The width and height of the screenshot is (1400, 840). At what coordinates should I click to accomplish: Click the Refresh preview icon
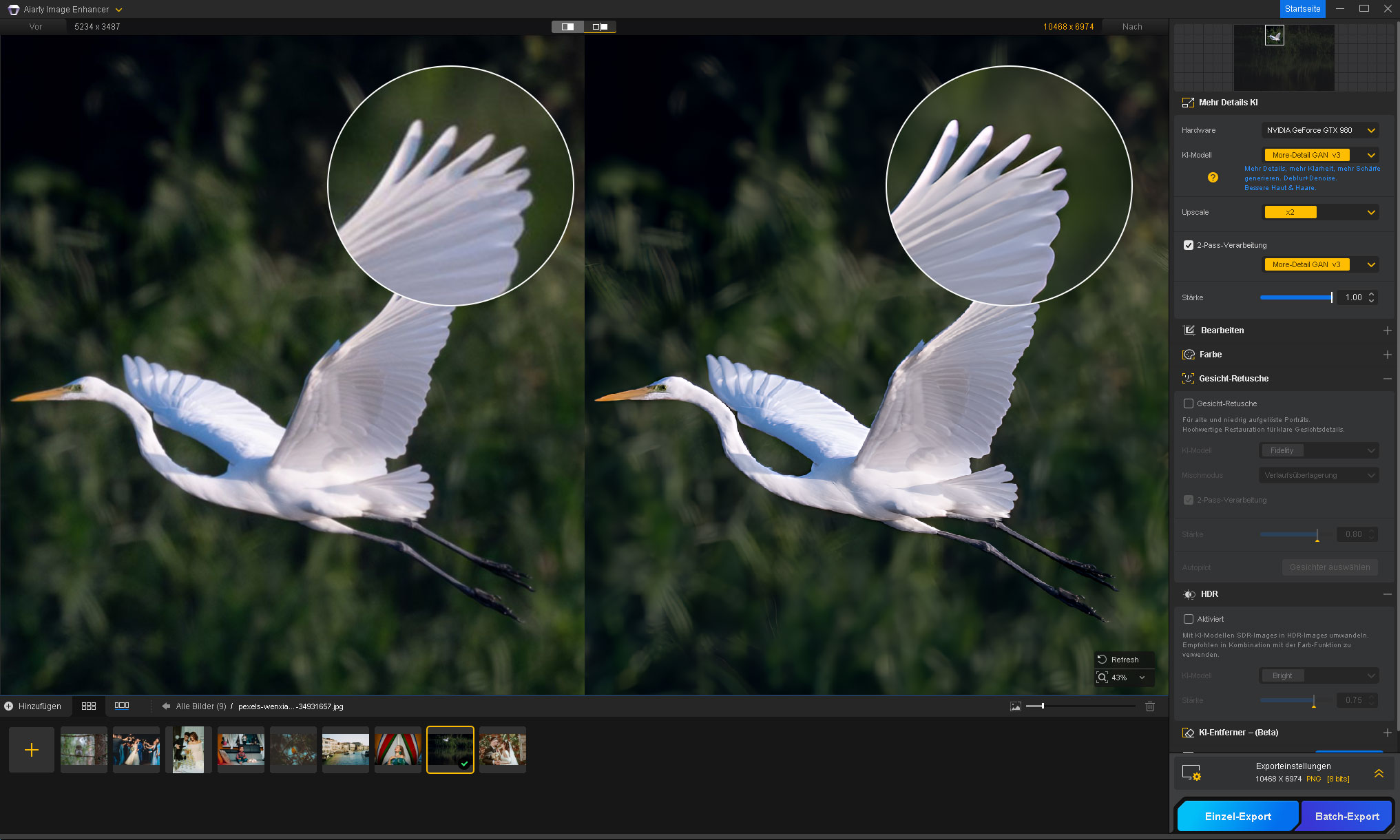[1102, 660]
